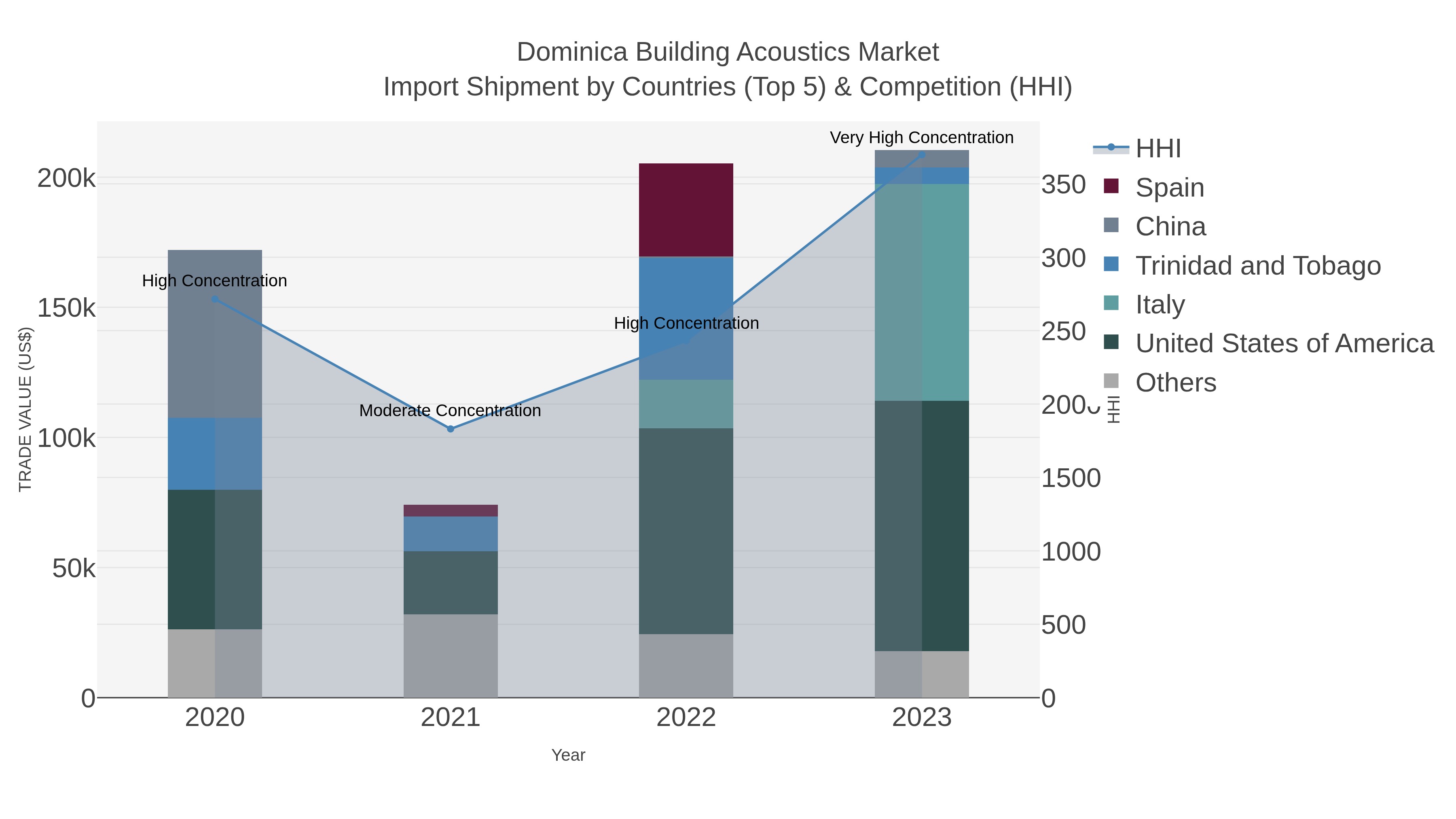Click the Trinidad and Tobago blue swatch
Image resolution: width=1456 pixels, height=819 pixels.
tap(1111, 265)
